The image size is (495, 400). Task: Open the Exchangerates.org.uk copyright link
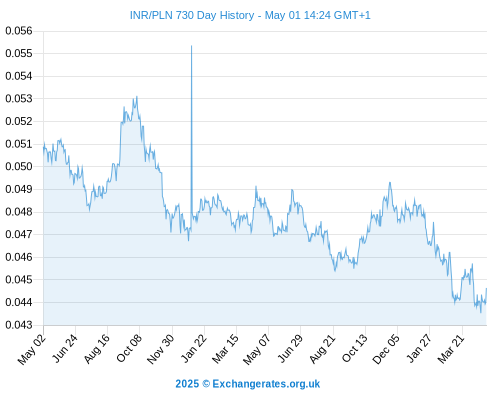coord(248,384)
